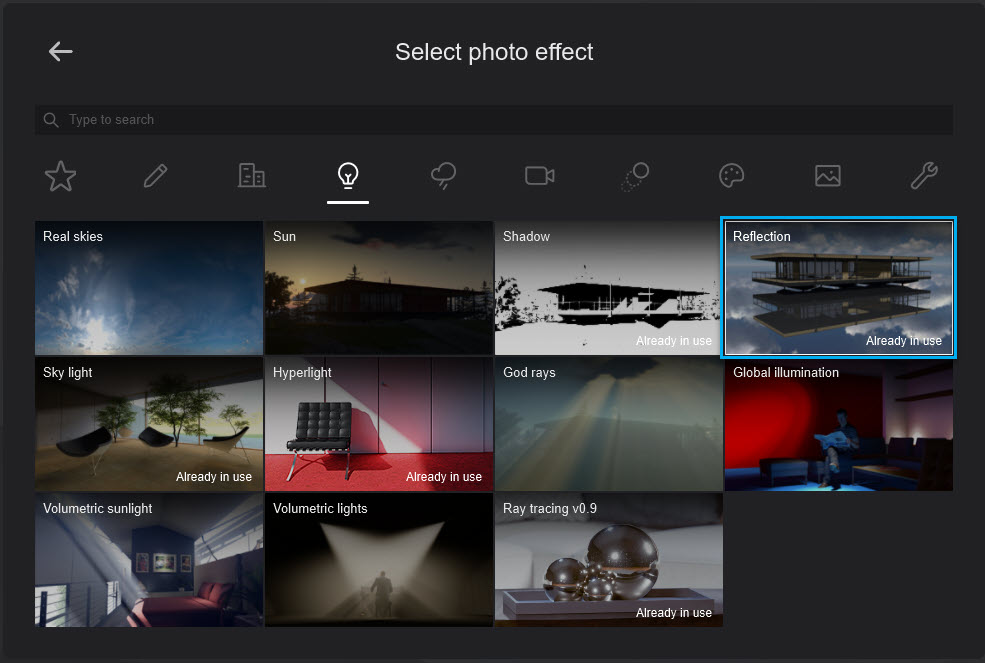Open the Weather and climate effects category

(x=443, y=175)
